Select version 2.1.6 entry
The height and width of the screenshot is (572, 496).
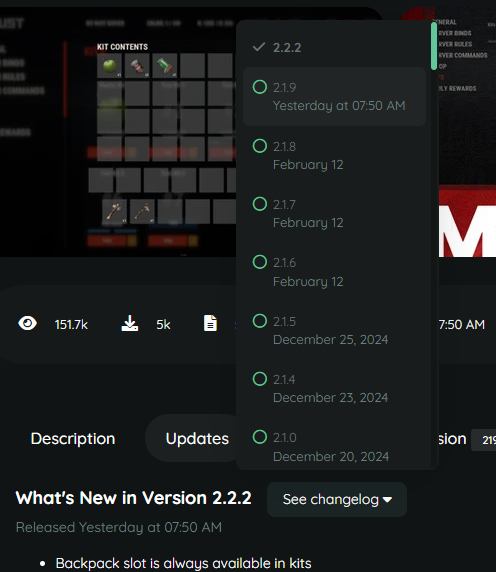pos(334,272)
